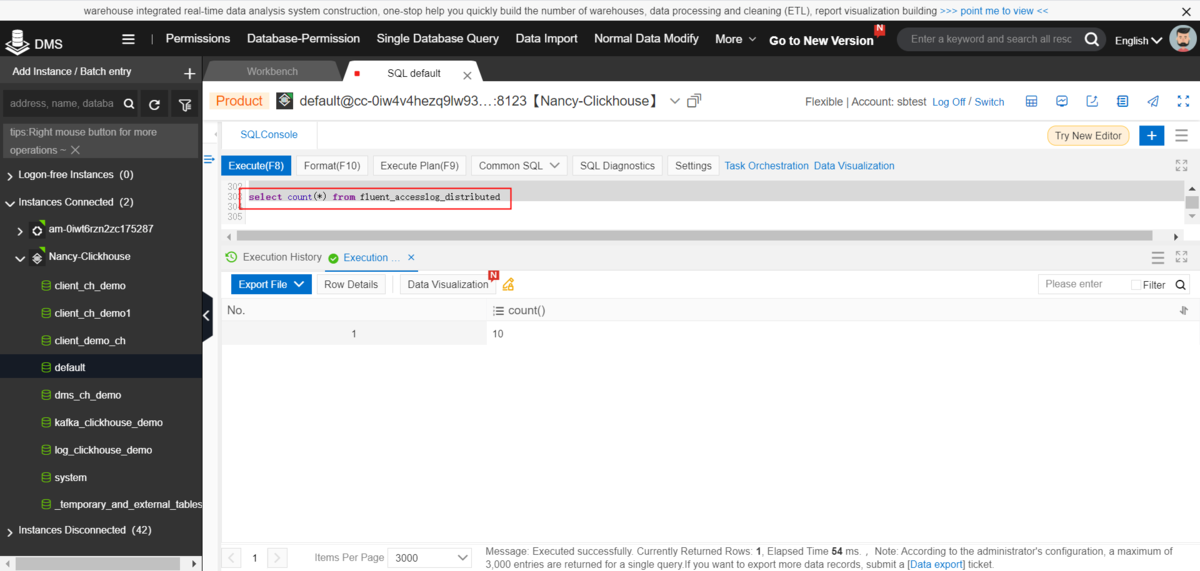
Task: Open Normal Data Modify menu
Action: click(646, 39)
